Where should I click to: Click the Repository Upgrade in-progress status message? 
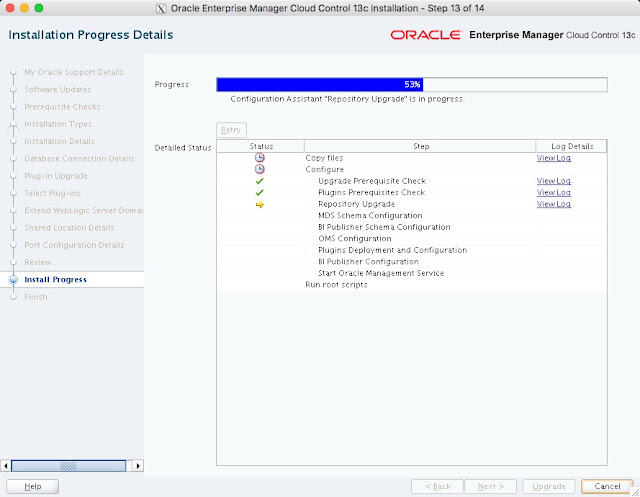point(347,99)
